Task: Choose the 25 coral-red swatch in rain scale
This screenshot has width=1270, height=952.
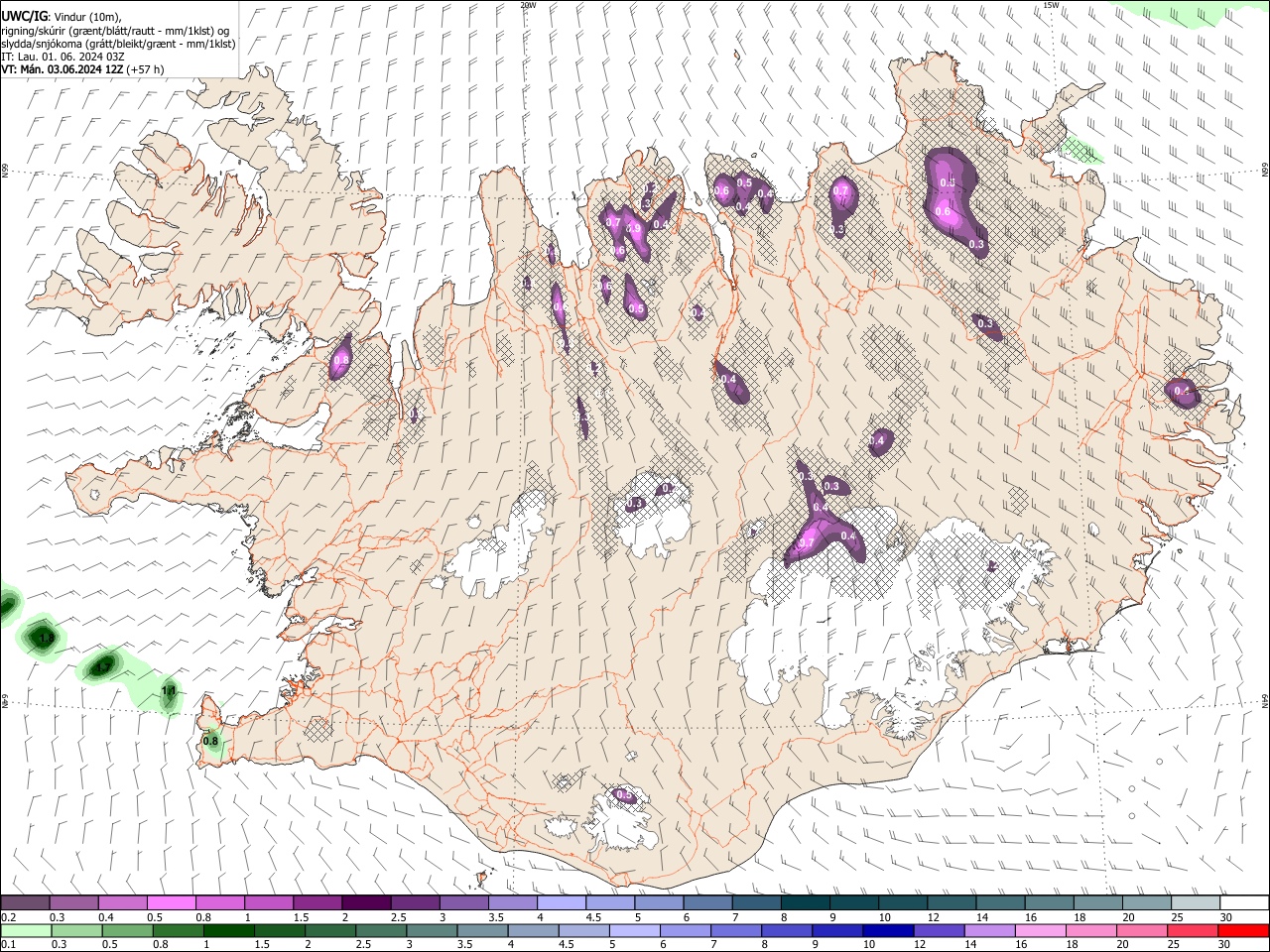Action: click(1193, 930)
